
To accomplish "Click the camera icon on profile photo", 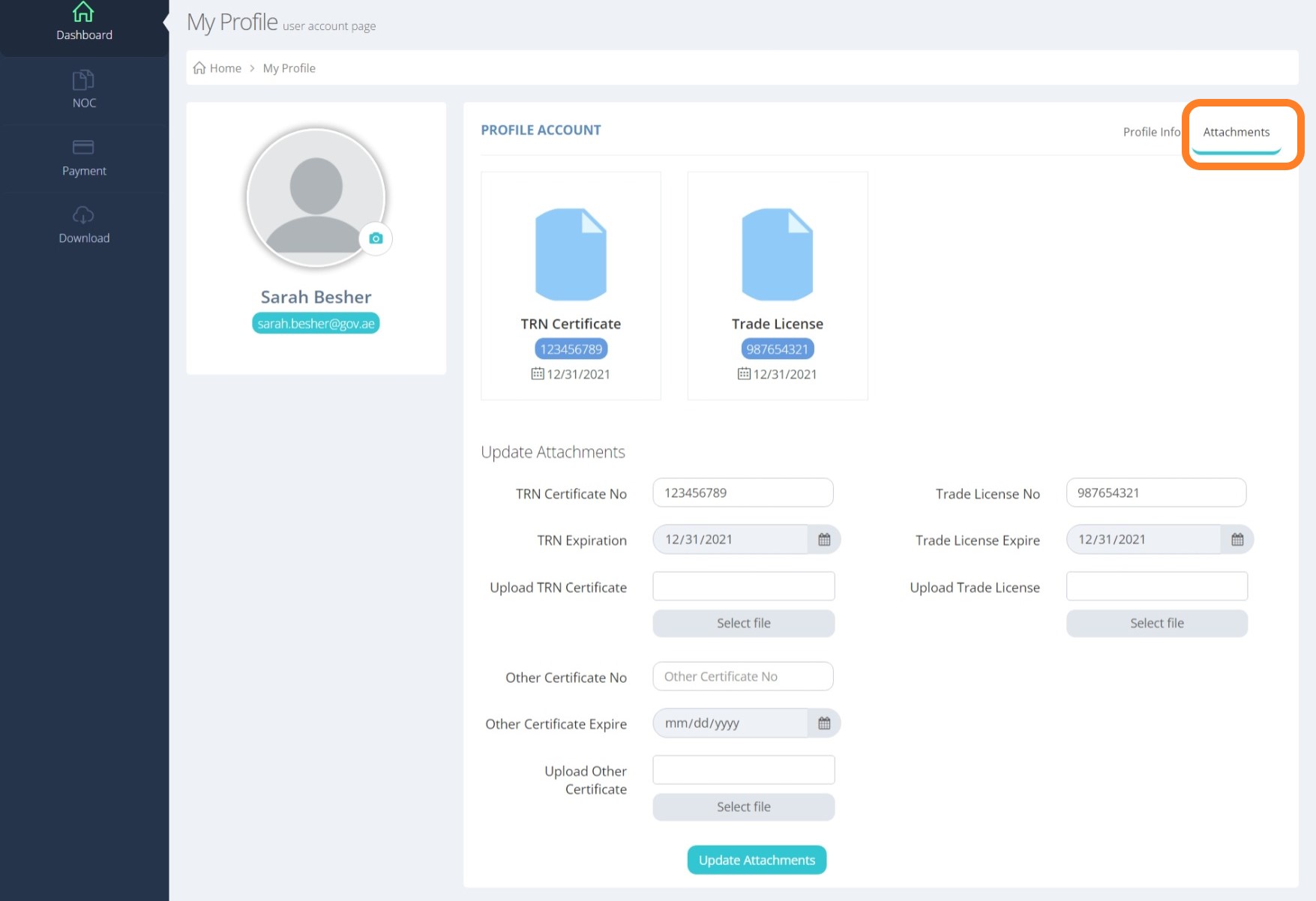I will 376,238.
